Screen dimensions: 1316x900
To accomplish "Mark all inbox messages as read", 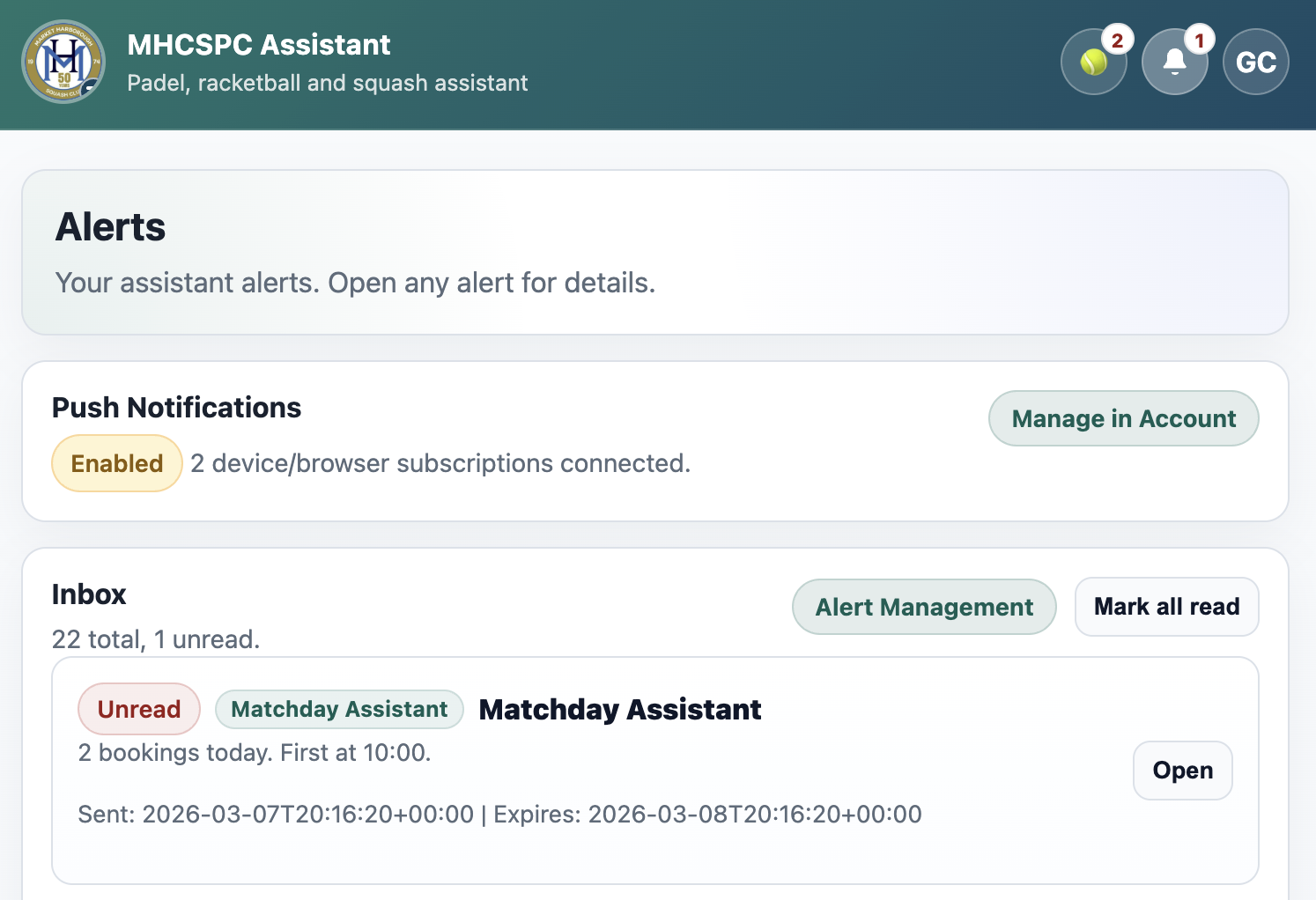I will pyautogui.click(x=1166, y=607).
